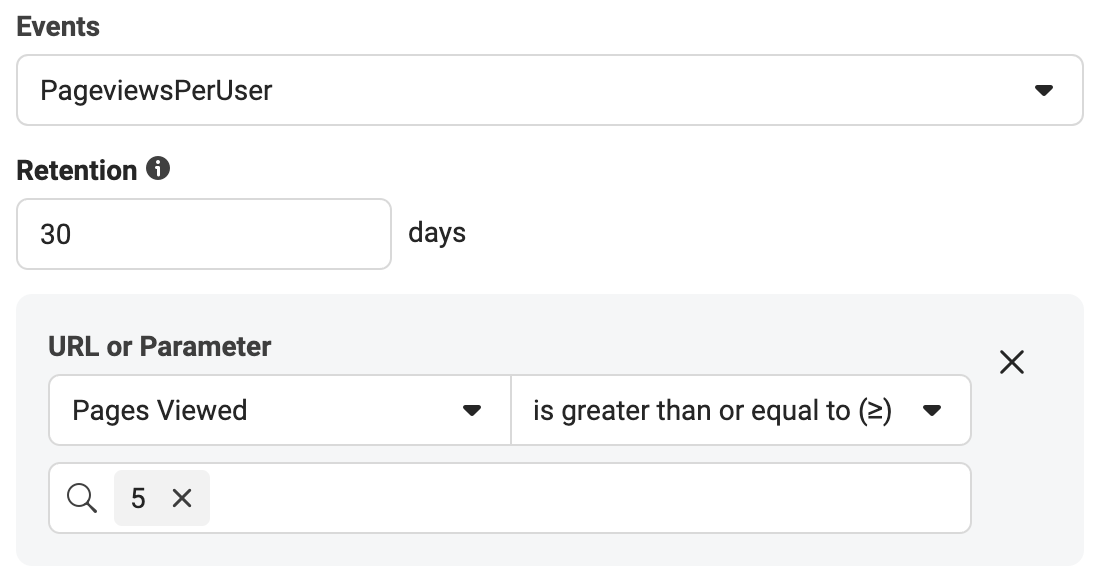
Task: Remove the value chip 5
Action: pos(182,498)
